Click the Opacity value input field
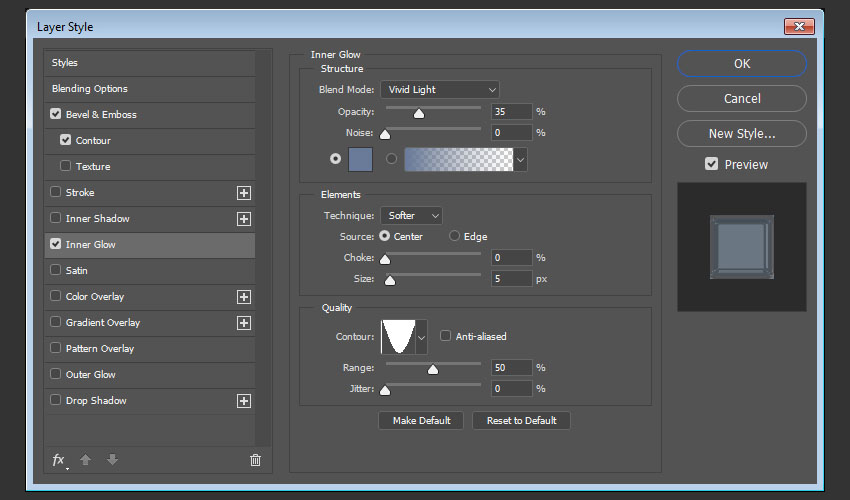 point(511,112)
